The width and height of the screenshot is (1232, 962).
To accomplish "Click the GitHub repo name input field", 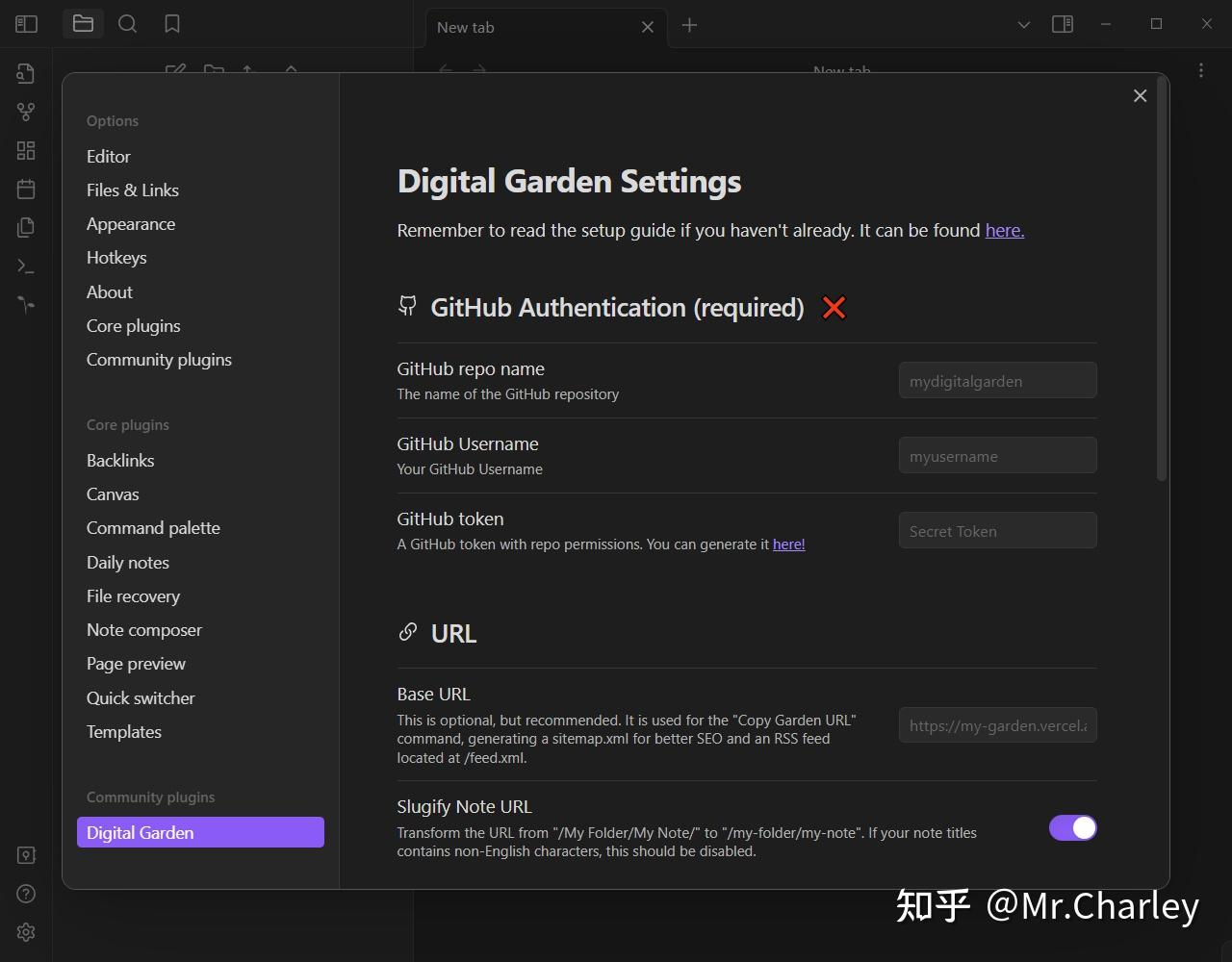I will (x=997, y=380).
